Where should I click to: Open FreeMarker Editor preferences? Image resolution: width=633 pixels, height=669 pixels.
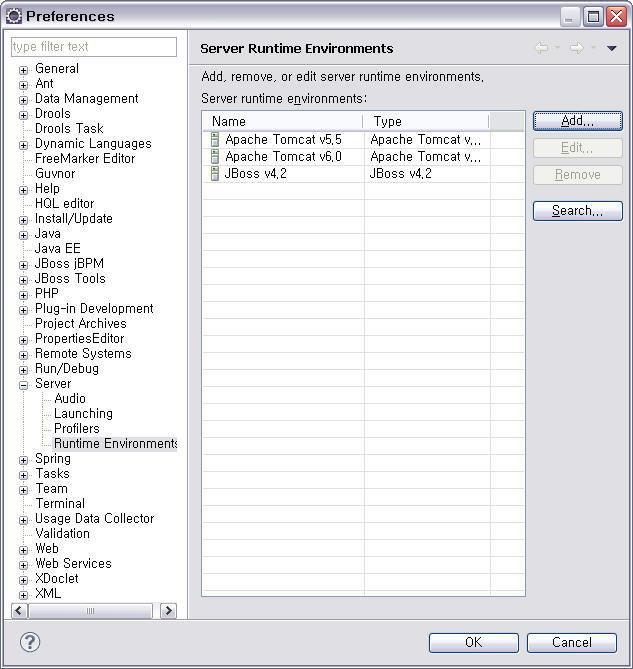[x=85, y=158]
